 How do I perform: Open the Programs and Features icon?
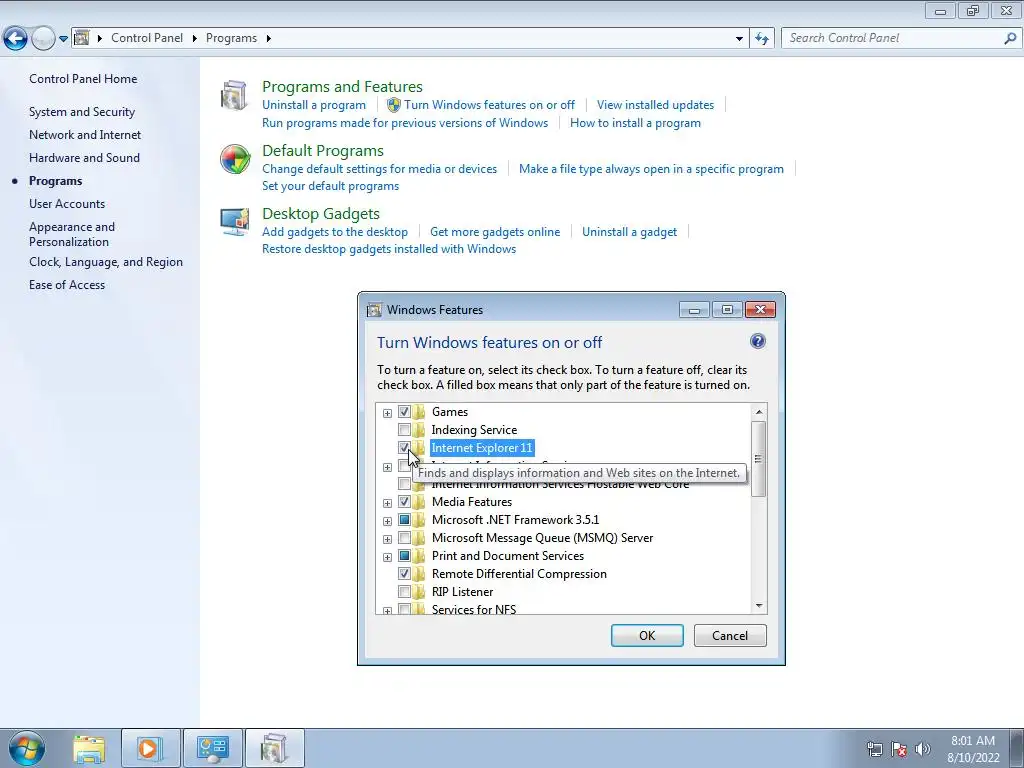tap(234, 95)
